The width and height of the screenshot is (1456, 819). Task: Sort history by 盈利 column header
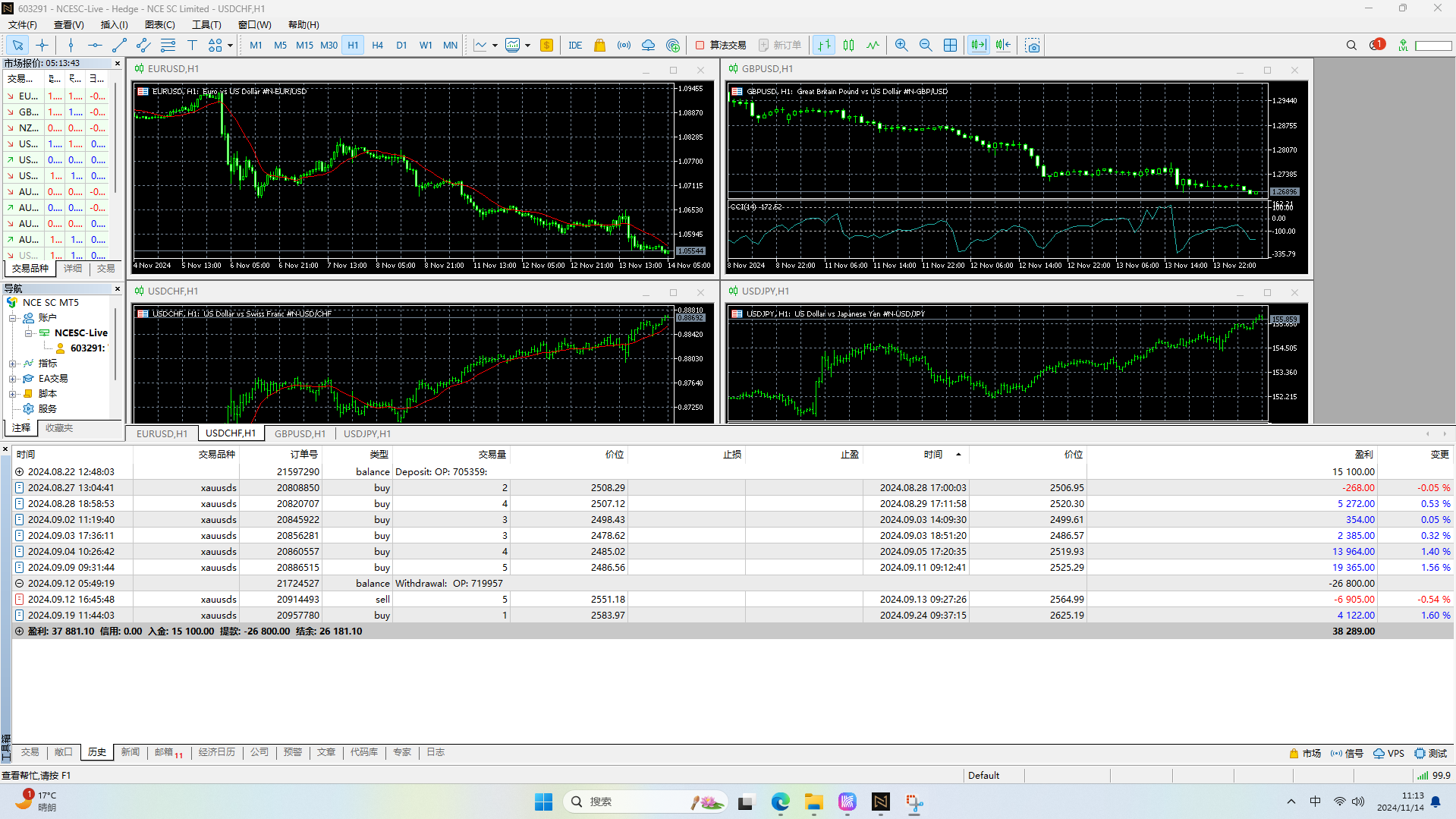pyautogui.click(x=1363, y=454)
